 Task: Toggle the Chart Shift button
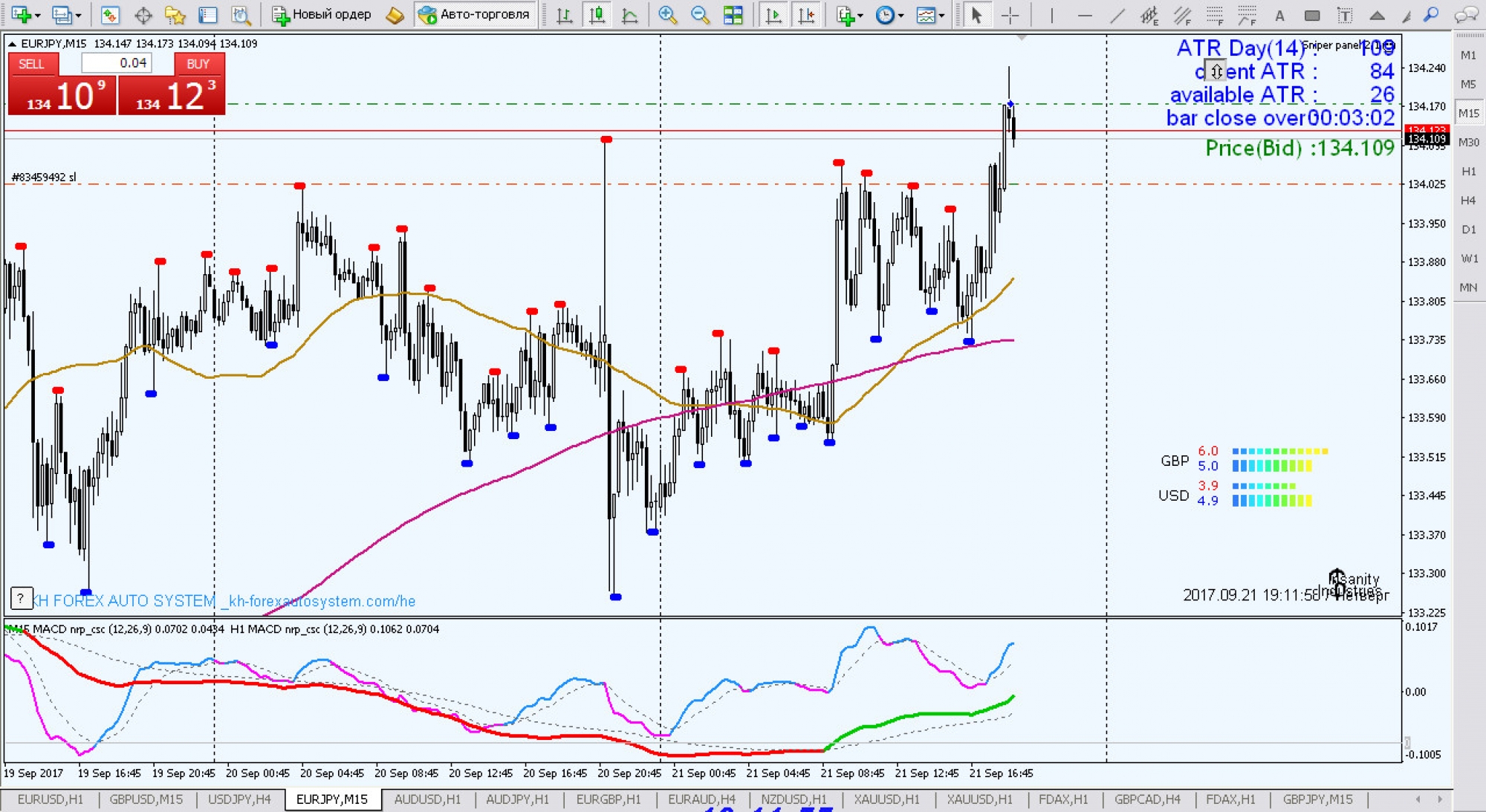(x=806, y=14)
